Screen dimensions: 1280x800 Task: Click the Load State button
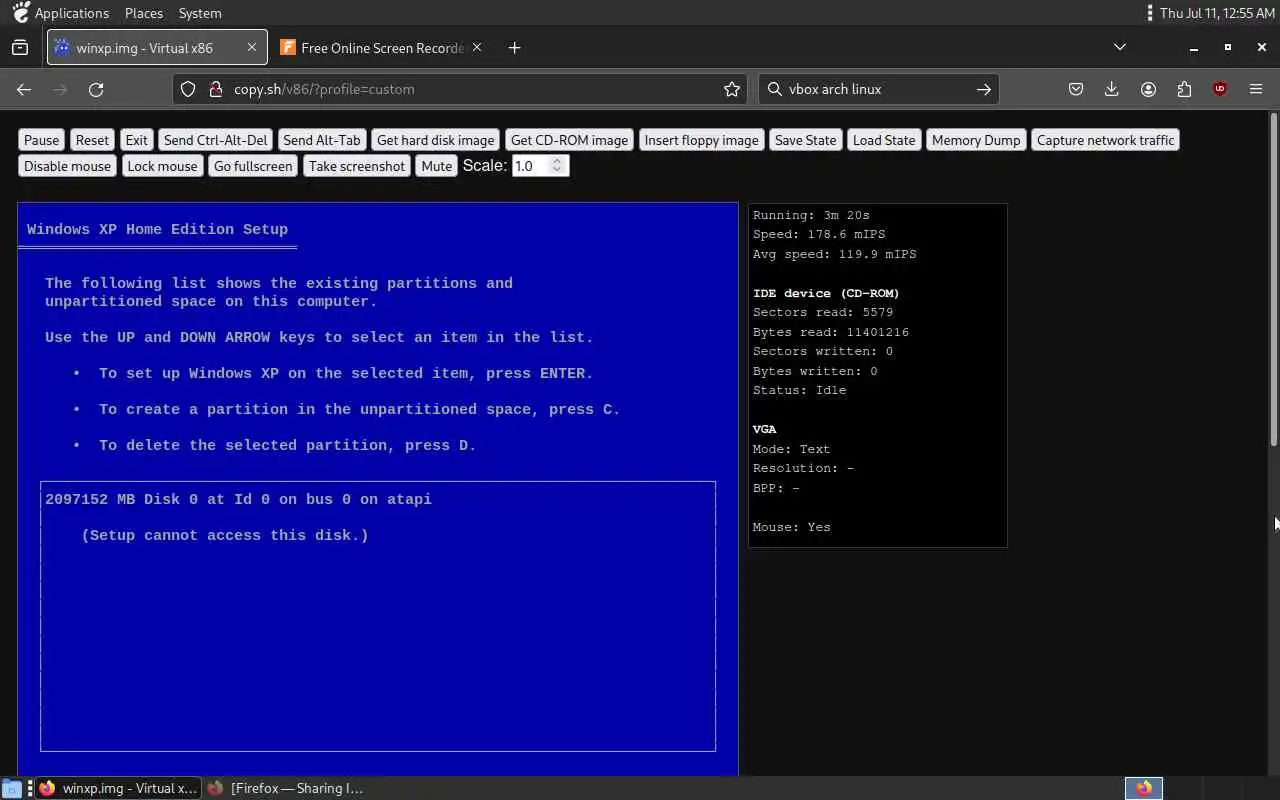click(x=884, y=140)
